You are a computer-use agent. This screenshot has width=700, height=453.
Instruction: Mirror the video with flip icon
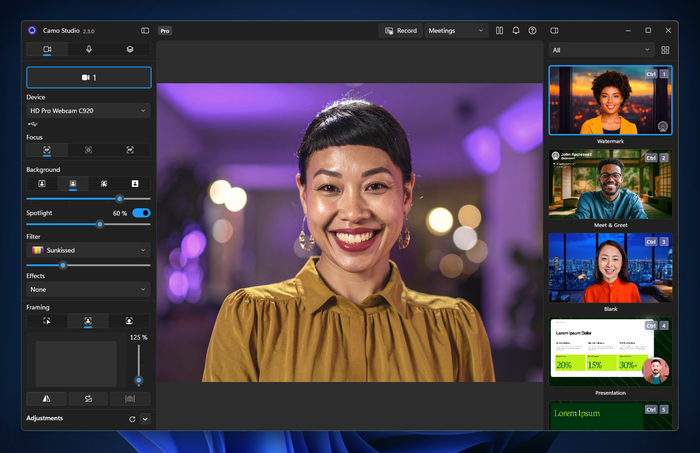tap(46, 399)
